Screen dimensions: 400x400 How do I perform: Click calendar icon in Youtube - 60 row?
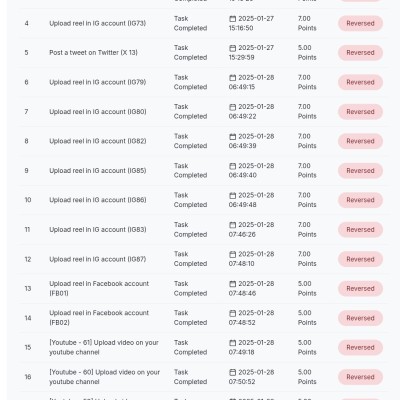click(232, 372)
